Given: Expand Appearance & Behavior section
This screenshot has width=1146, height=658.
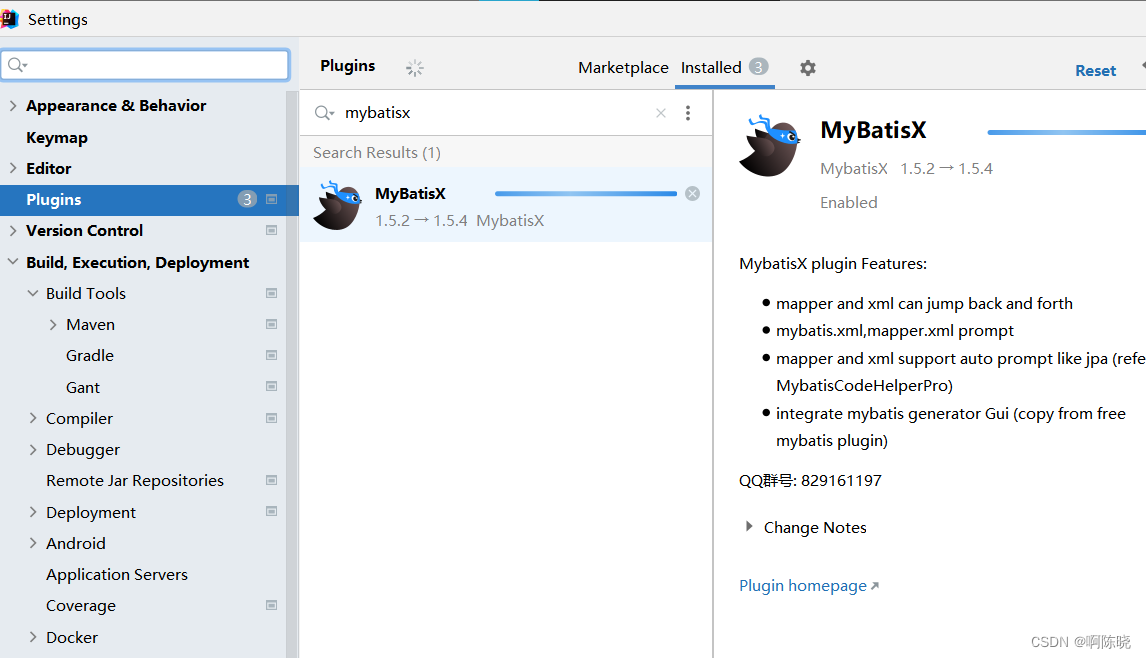Looking at the screenshot, I should [13, 105].
